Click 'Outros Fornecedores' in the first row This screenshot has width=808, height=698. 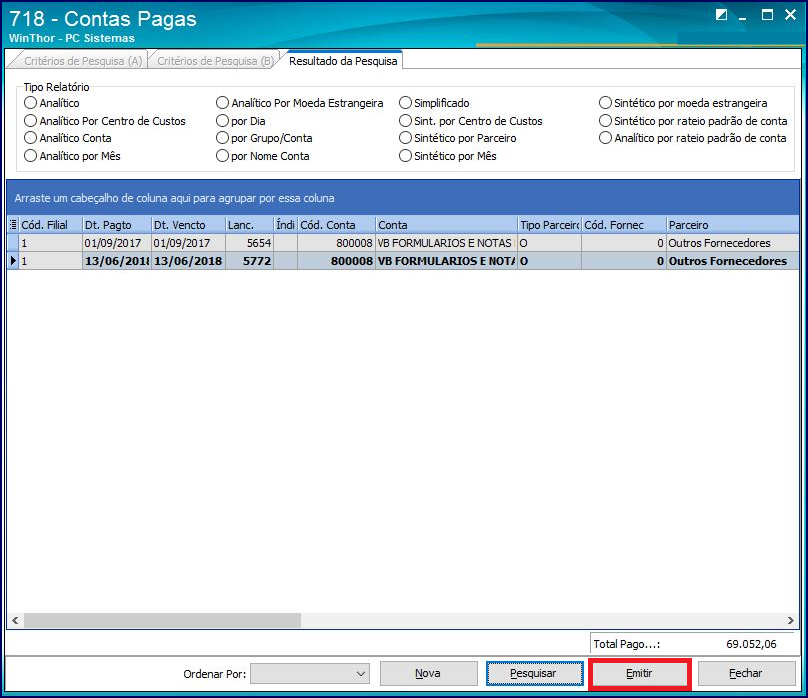point(719,243)
